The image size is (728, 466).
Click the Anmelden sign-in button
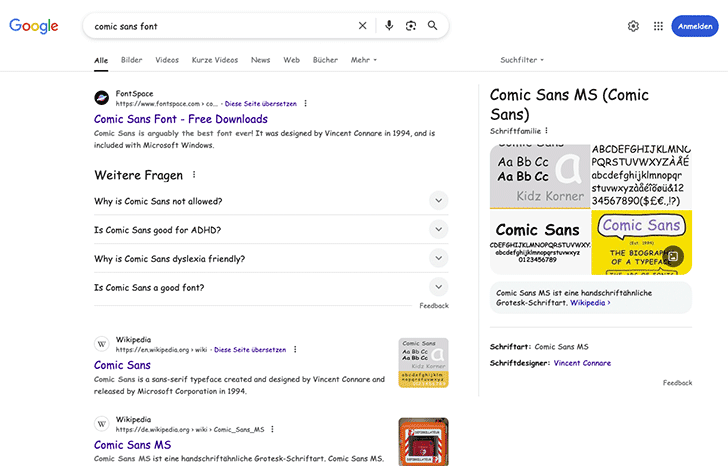pyautogui.click(x=695, y=26)
